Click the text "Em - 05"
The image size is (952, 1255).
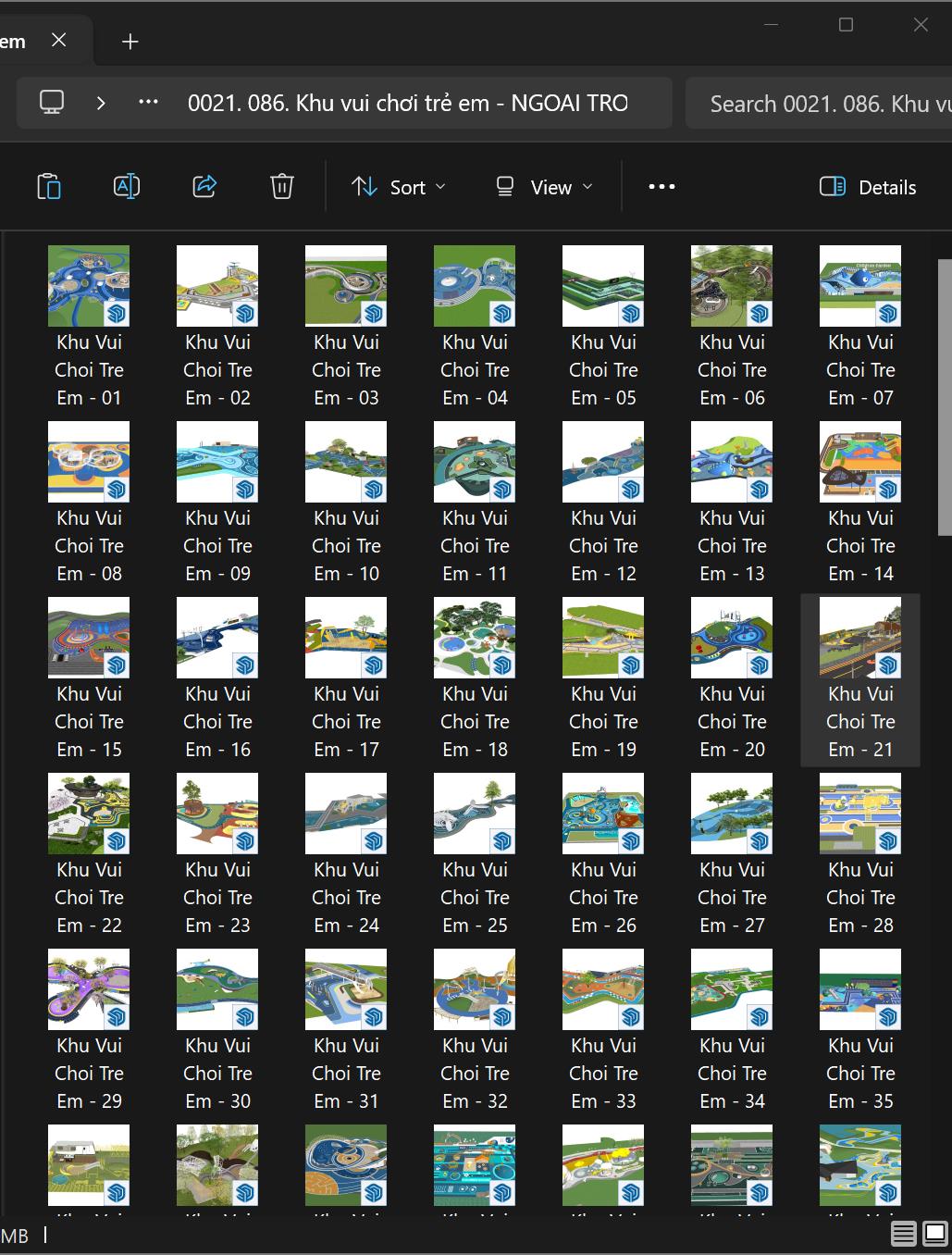603,398
